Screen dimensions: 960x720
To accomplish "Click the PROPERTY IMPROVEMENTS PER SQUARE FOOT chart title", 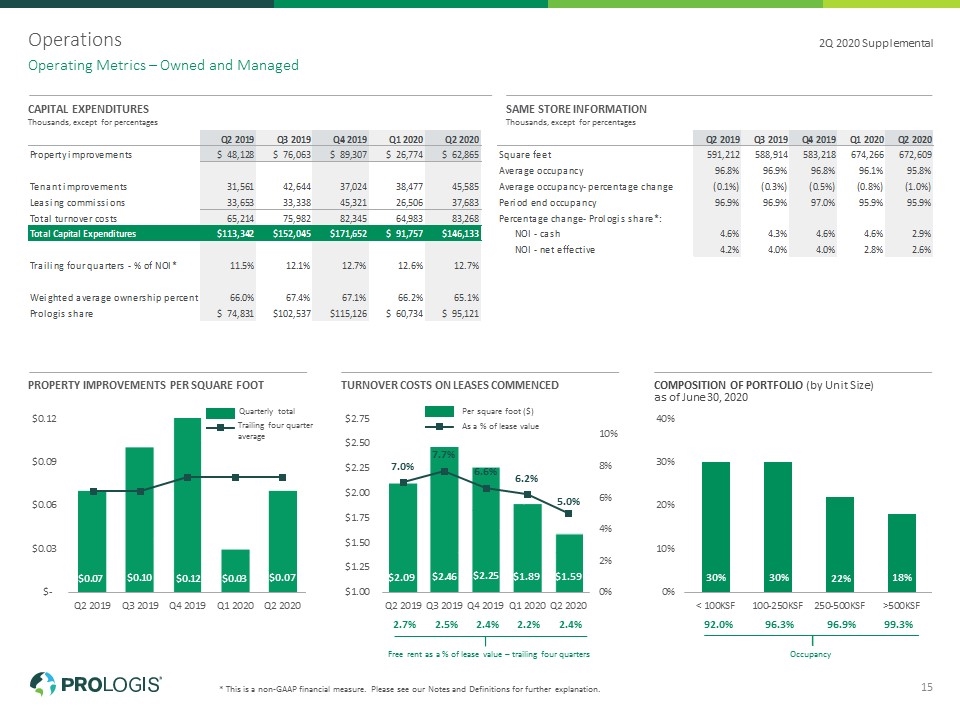I will (x=146, y=385).
